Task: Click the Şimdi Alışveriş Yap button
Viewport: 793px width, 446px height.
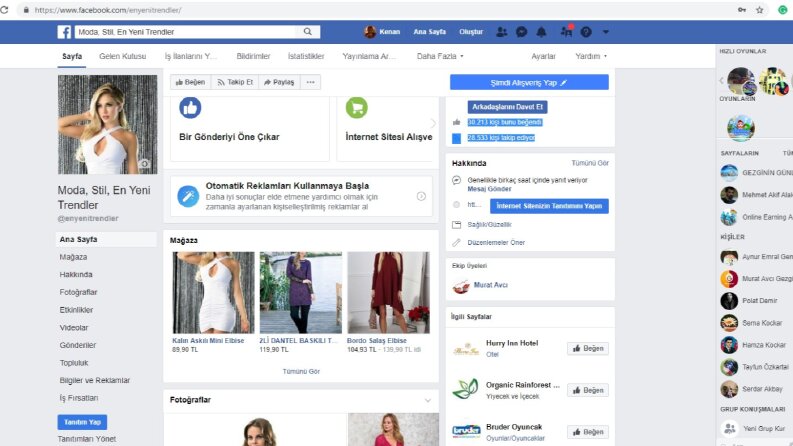Action: point(529,82)
